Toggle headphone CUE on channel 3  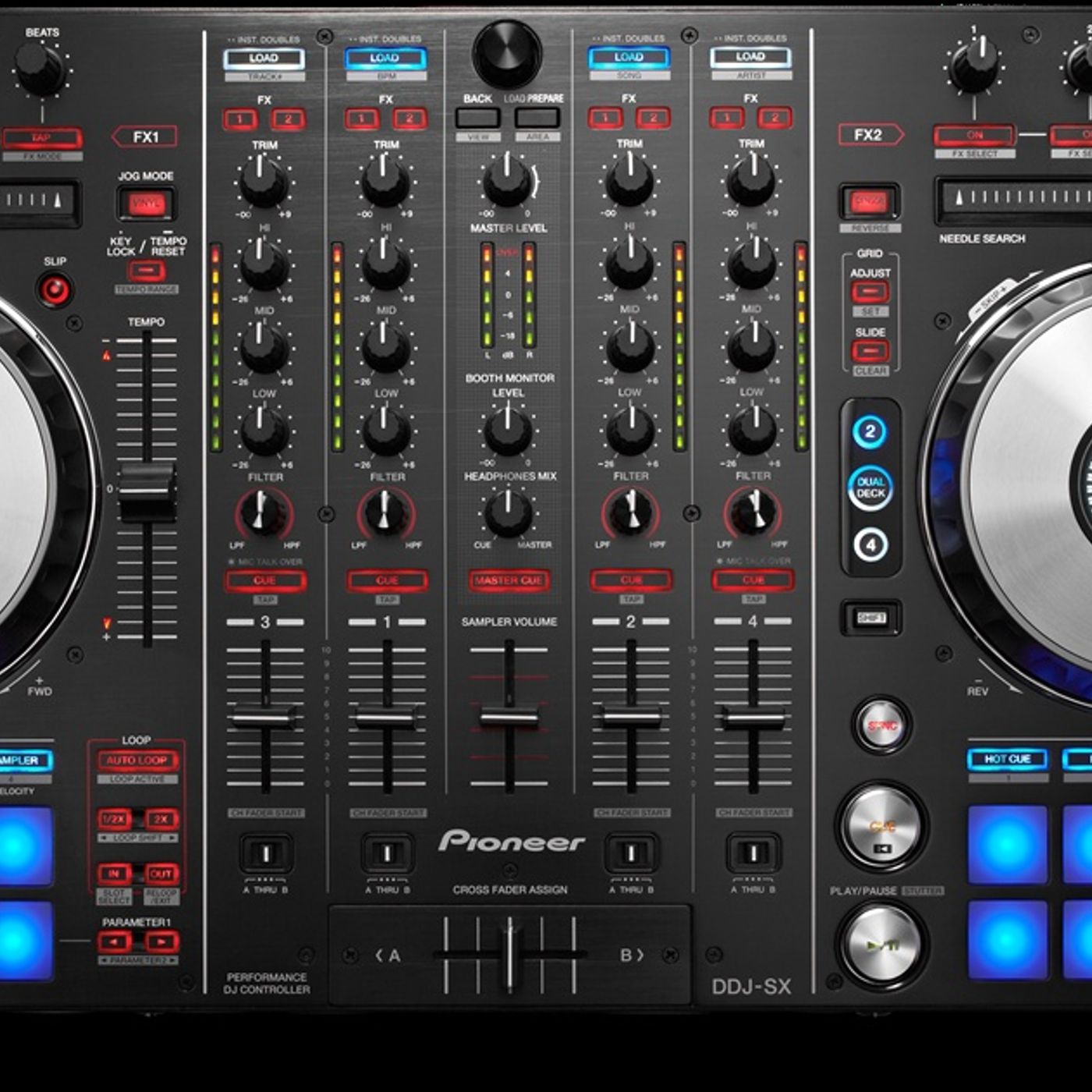coord(265,581)
